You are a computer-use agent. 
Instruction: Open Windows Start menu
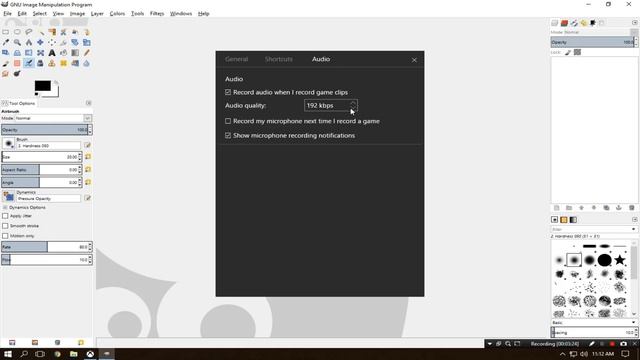coord(8,354)
